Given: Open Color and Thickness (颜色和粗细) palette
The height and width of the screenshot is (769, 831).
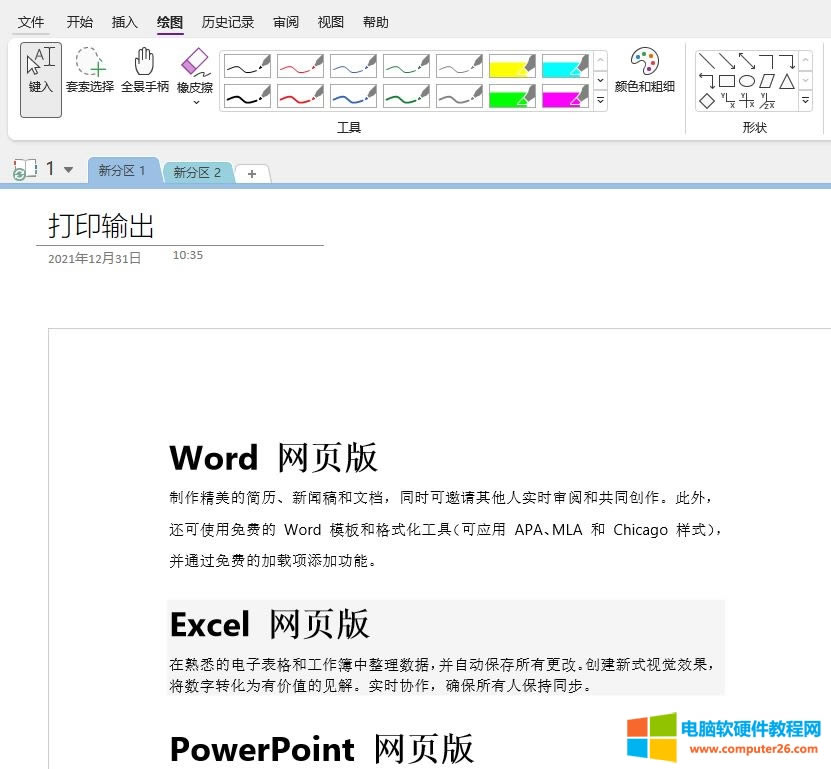Looking at the screenshot, I should [x=644, y=70].
